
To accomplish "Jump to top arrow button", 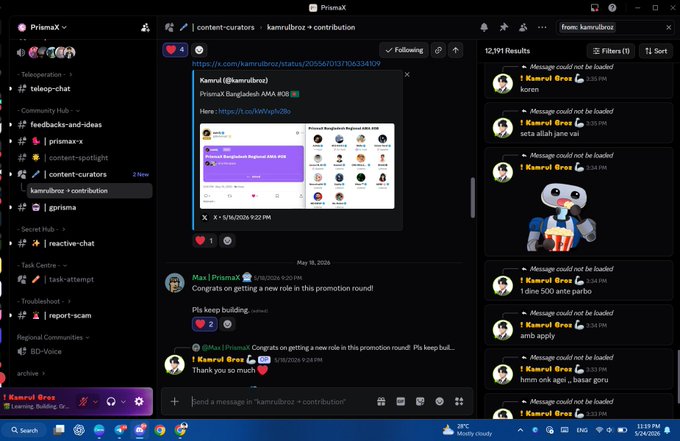I will click(x=455, y=50).
